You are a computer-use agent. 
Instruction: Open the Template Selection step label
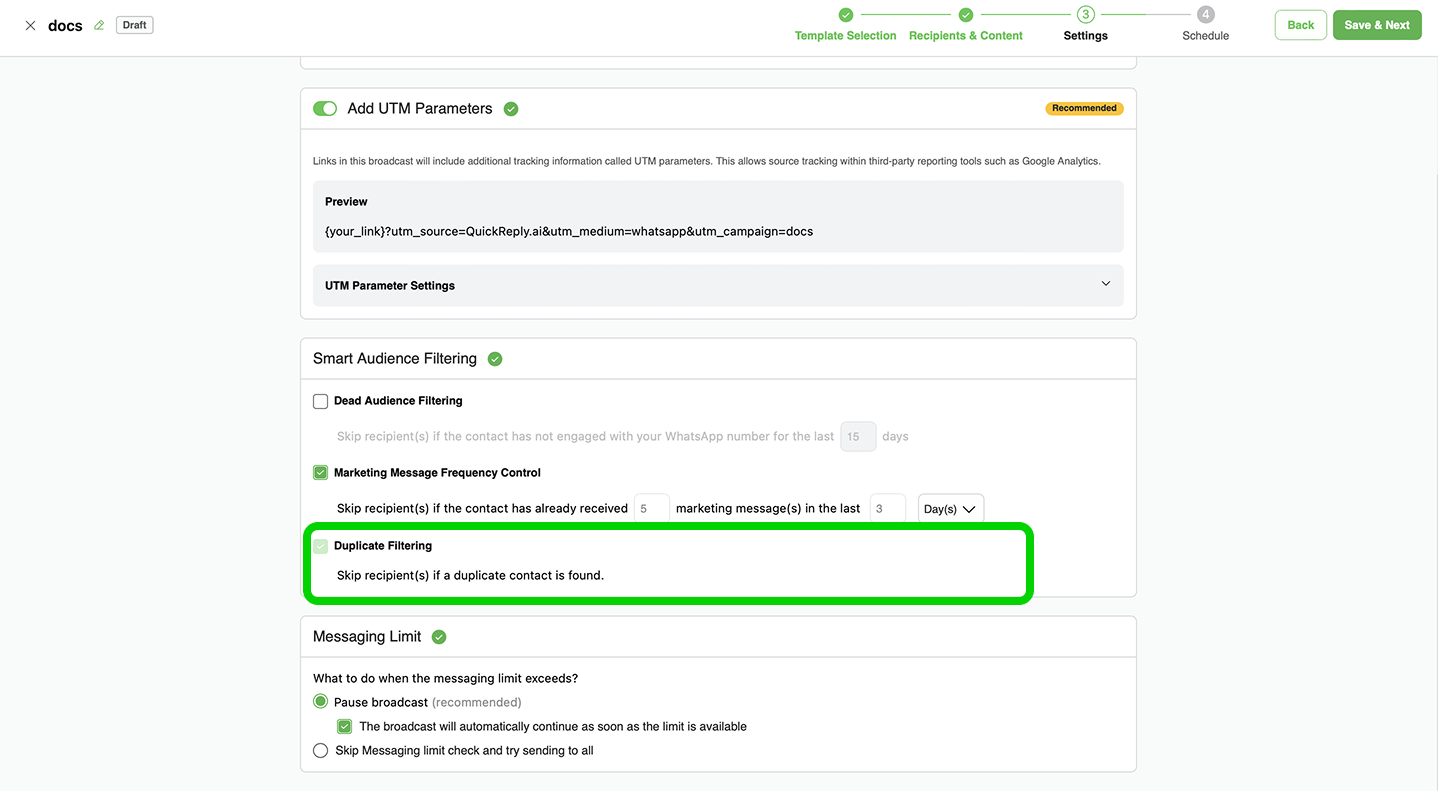(x=845, y=36)
